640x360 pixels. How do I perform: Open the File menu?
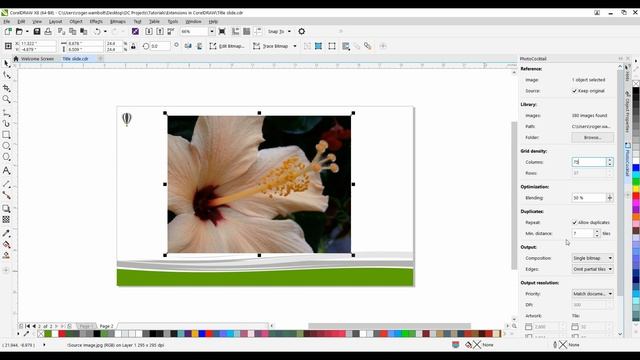(7, 21)
